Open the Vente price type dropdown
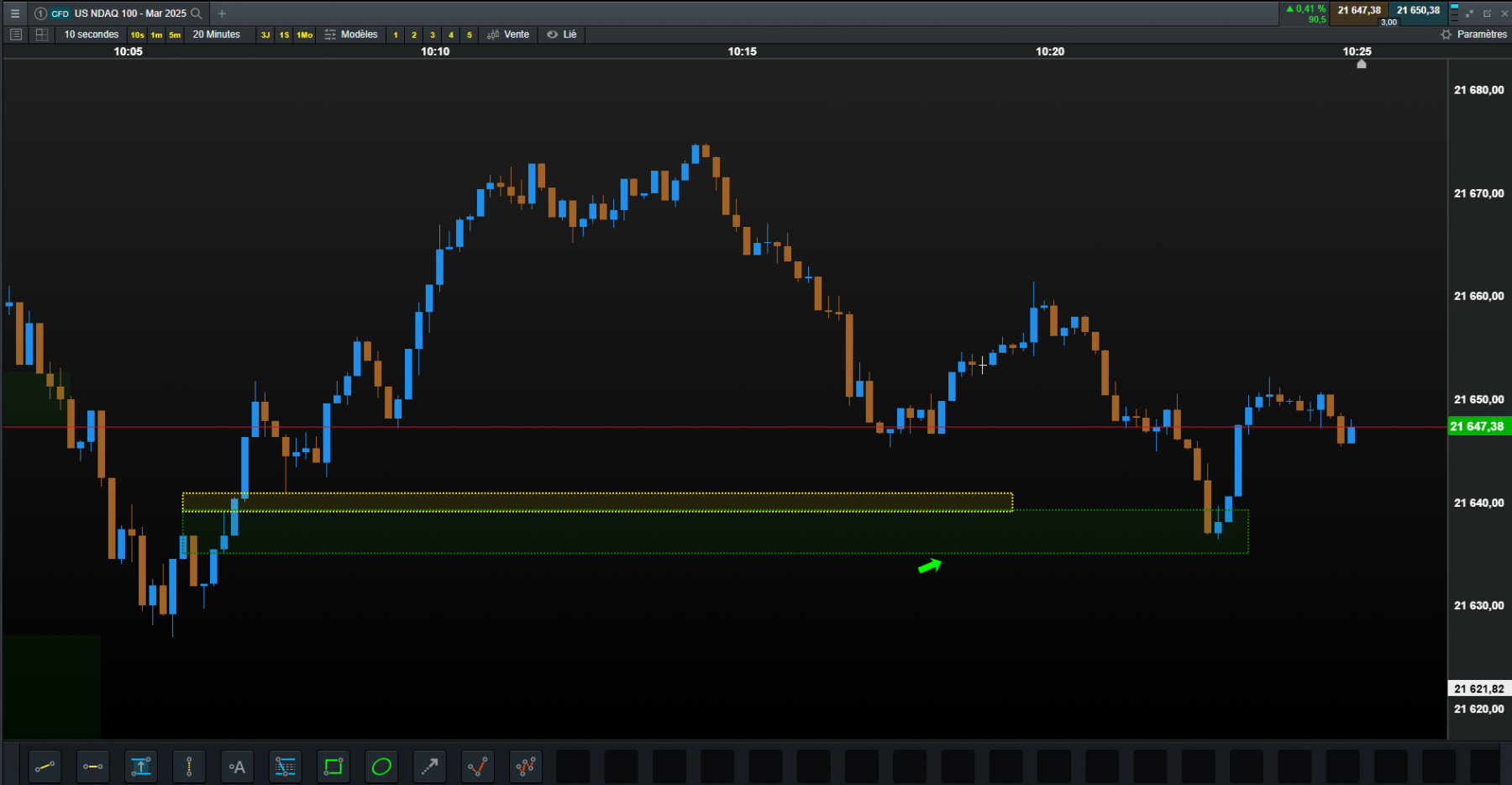The image size is (1512, 785). coord(508,34)
